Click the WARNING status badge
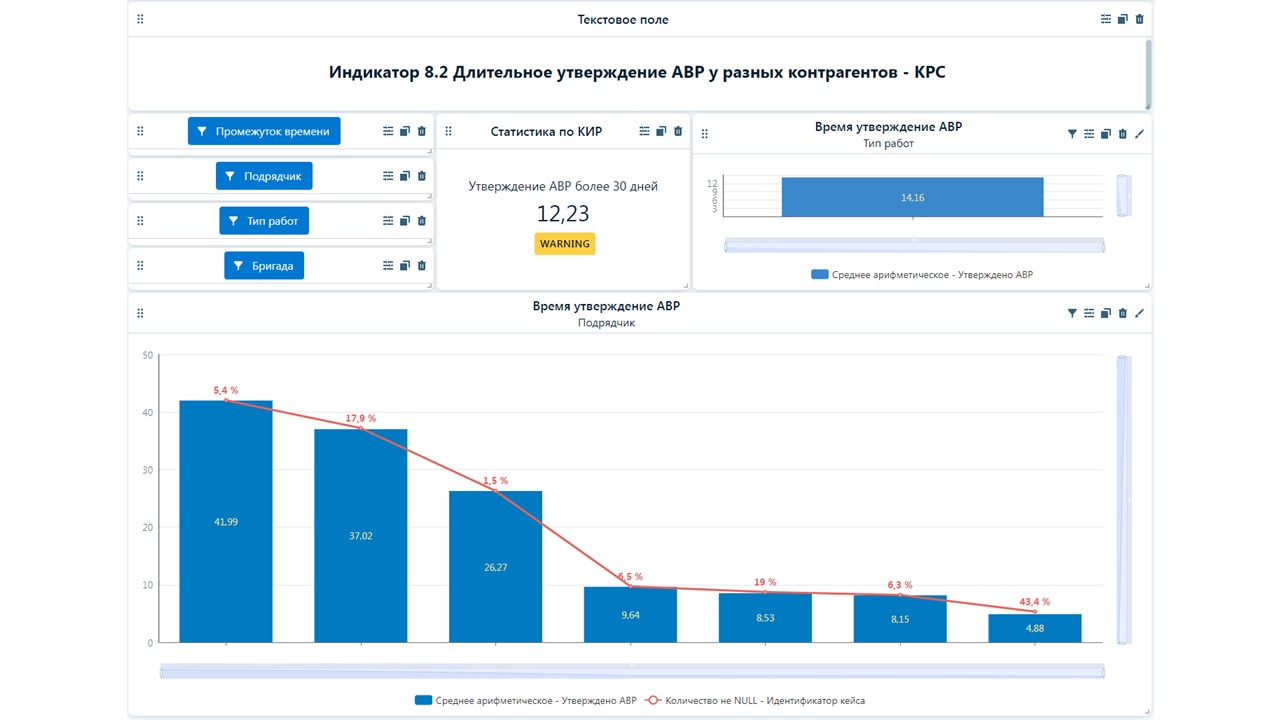1280x720 pixels. [x=564, y=243]
